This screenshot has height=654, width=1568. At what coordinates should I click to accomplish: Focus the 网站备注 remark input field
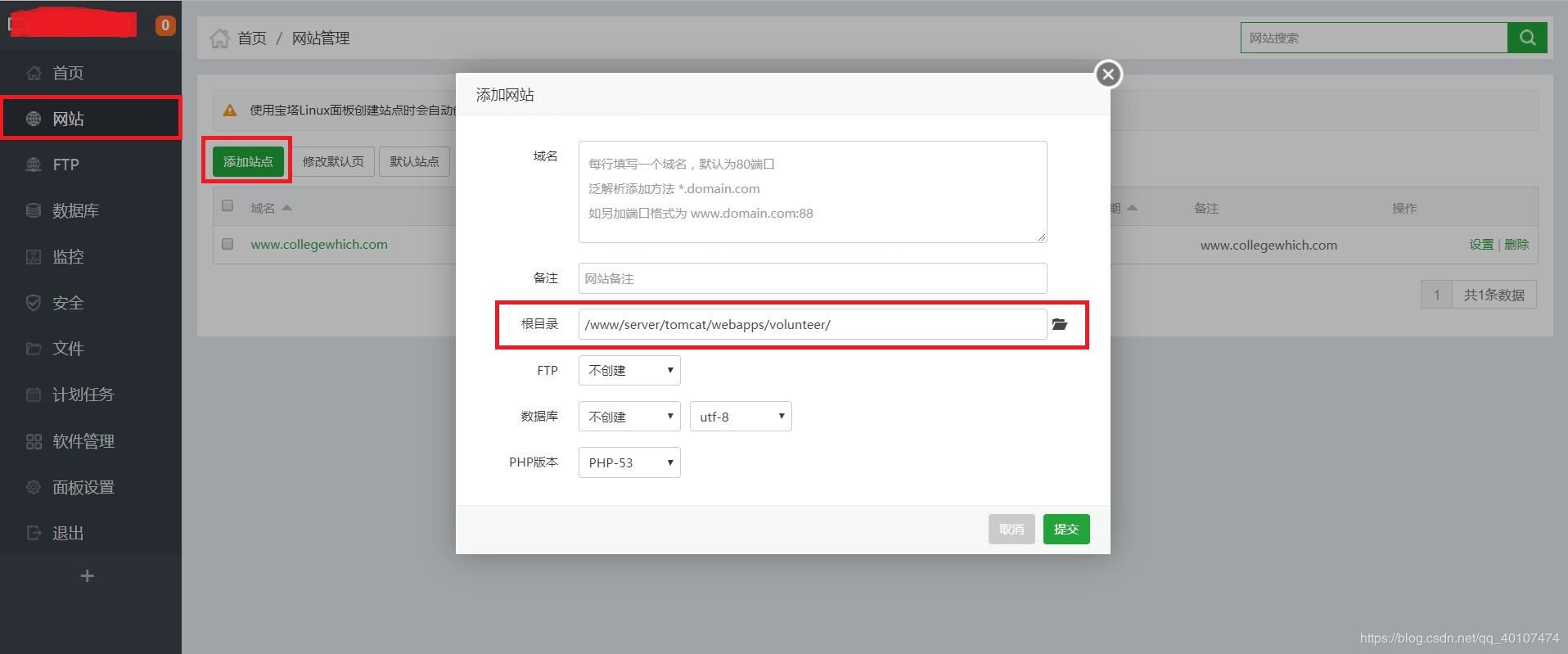813,278
